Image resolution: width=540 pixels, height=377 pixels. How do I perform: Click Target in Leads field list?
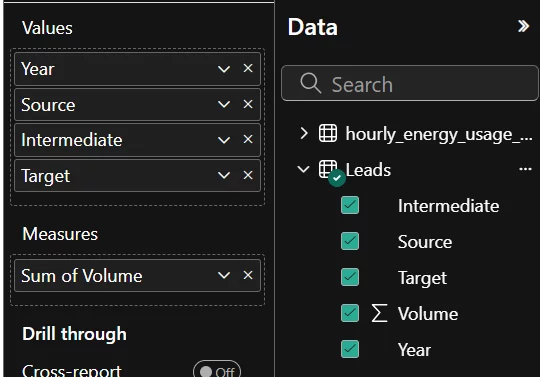coord(422,278)
